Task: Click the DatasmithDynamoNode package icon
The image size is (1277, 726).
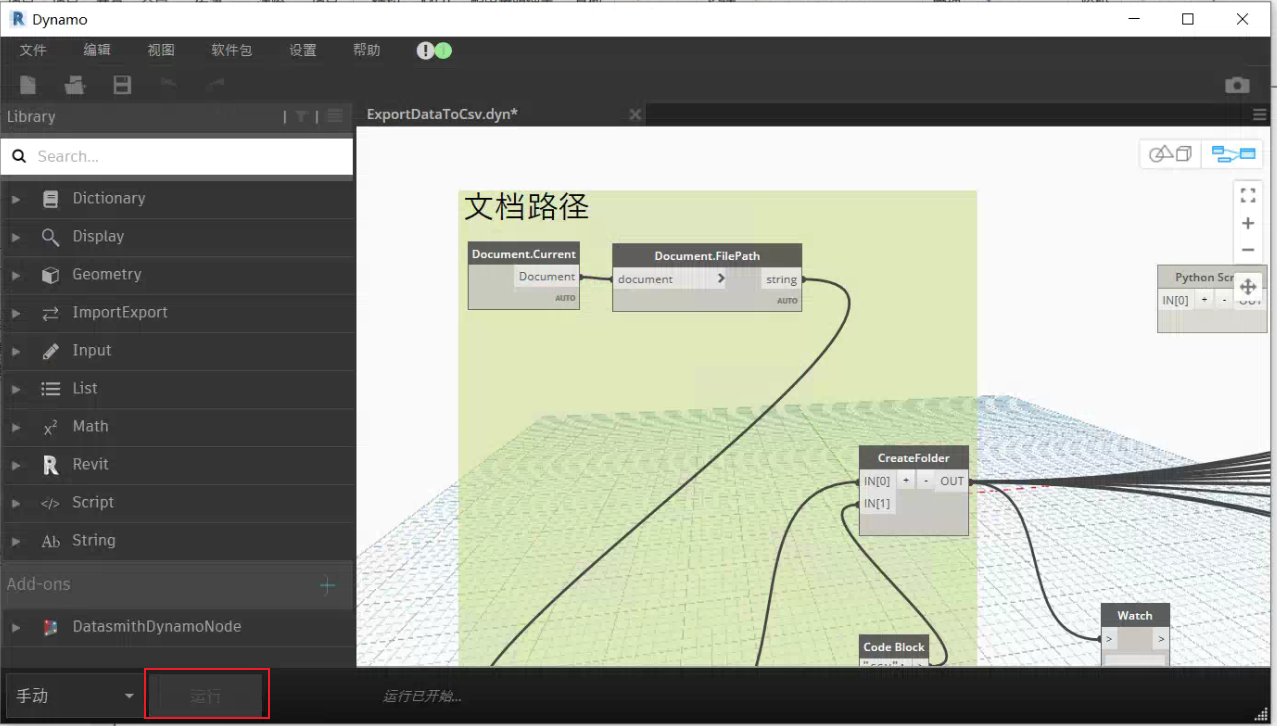Action: (x=50, y=627)
